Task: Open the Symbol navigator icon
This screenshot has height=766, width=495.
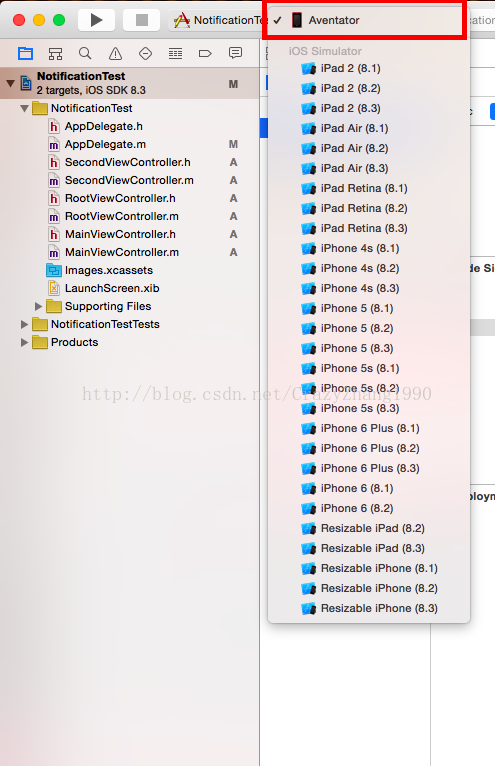Action: click(55, 53)
